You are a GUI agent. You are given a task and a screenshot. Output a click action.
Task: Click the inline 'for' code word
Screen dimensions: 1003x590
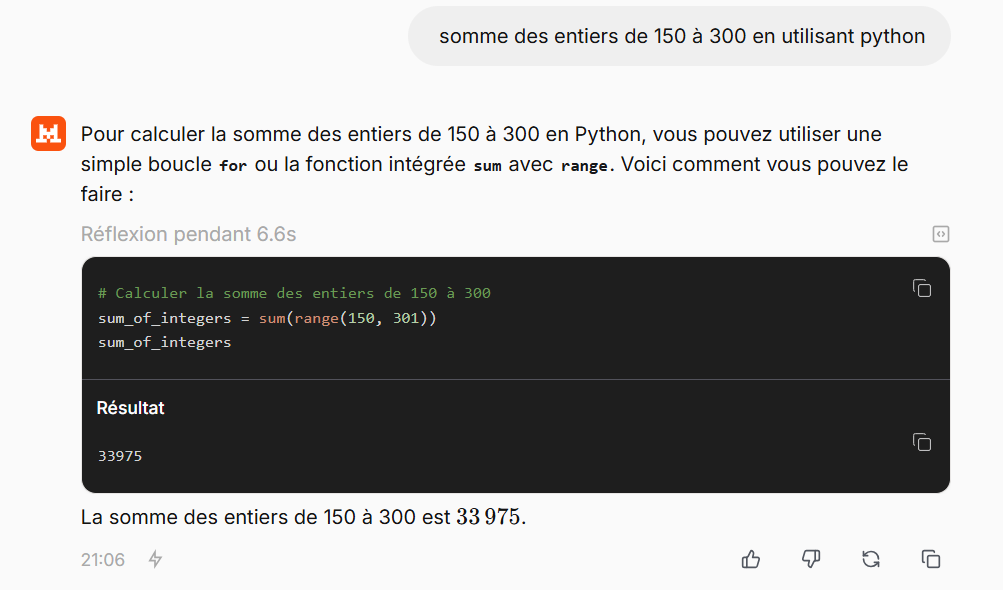tap(233, 166)
